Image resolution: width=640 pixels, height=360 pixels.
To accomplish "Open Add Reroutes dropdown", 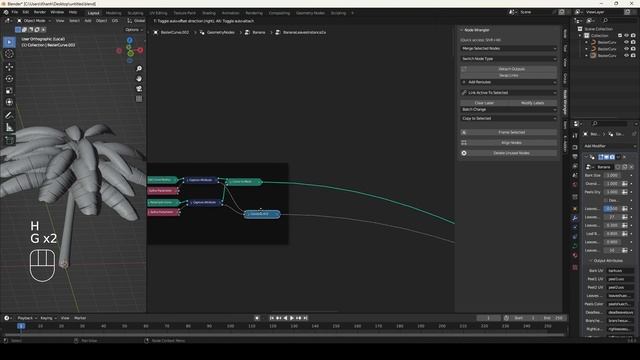I will pos(509,82).
